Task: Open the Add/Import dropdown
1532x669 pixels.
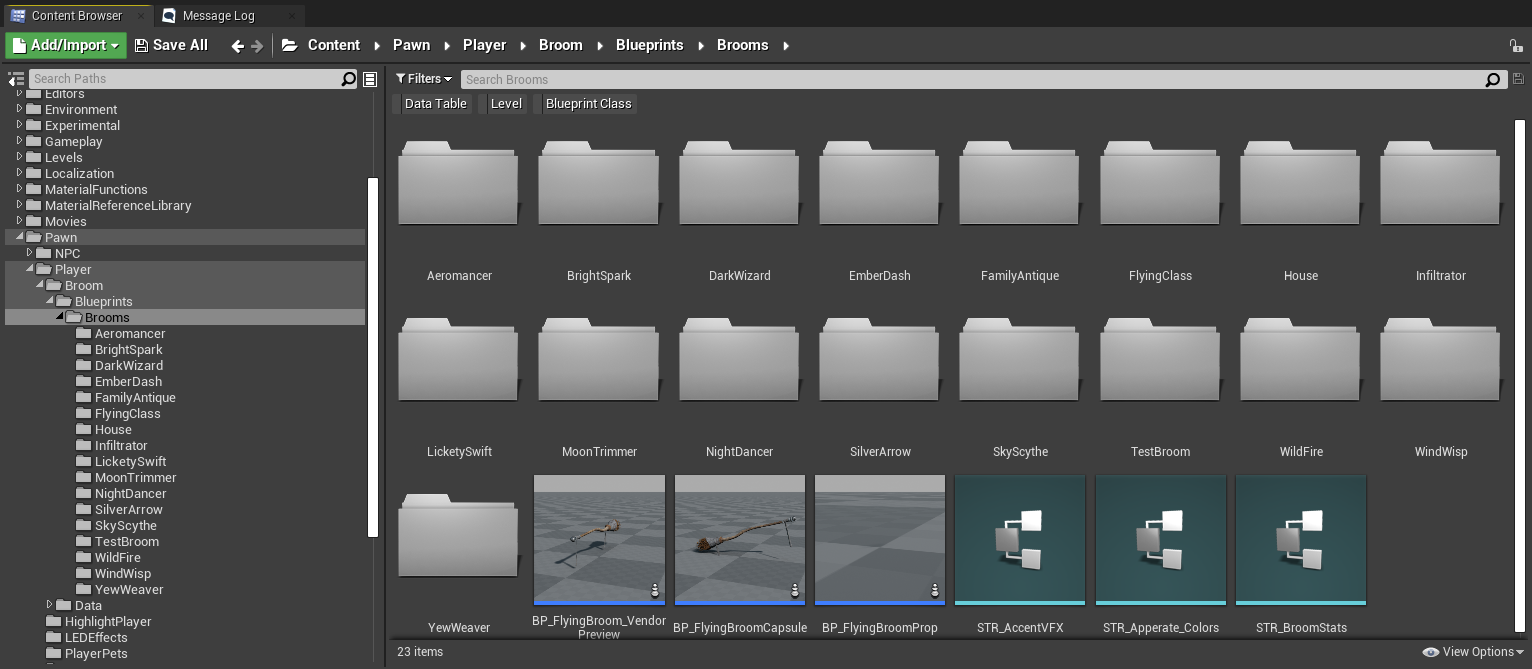Action: coord(66,45)
